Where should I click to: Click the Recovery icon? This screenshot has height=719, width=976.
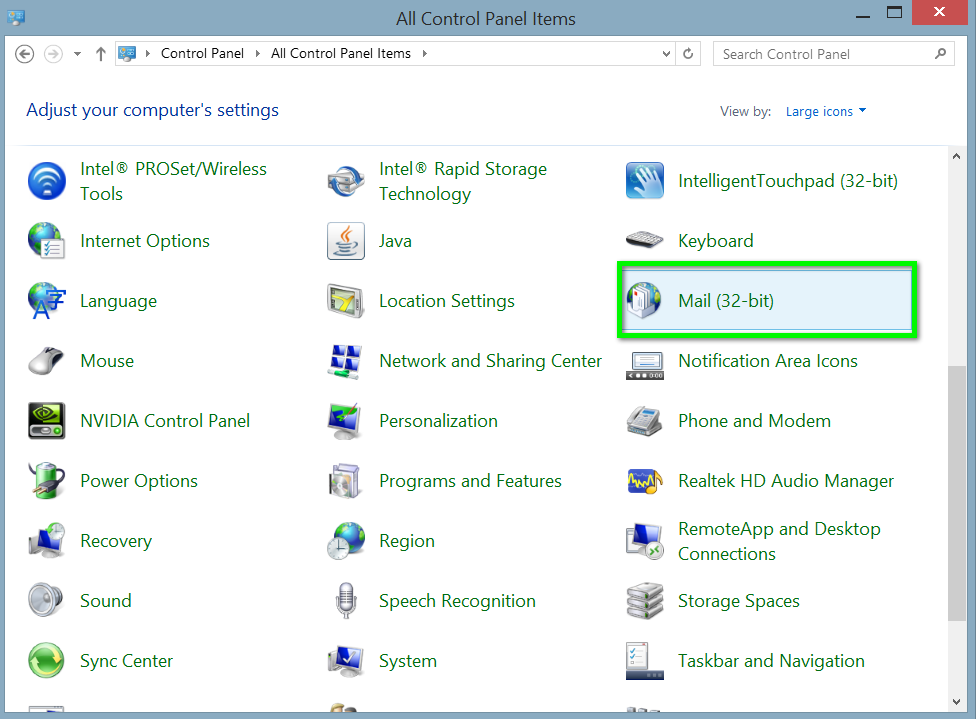click(47, 541)
